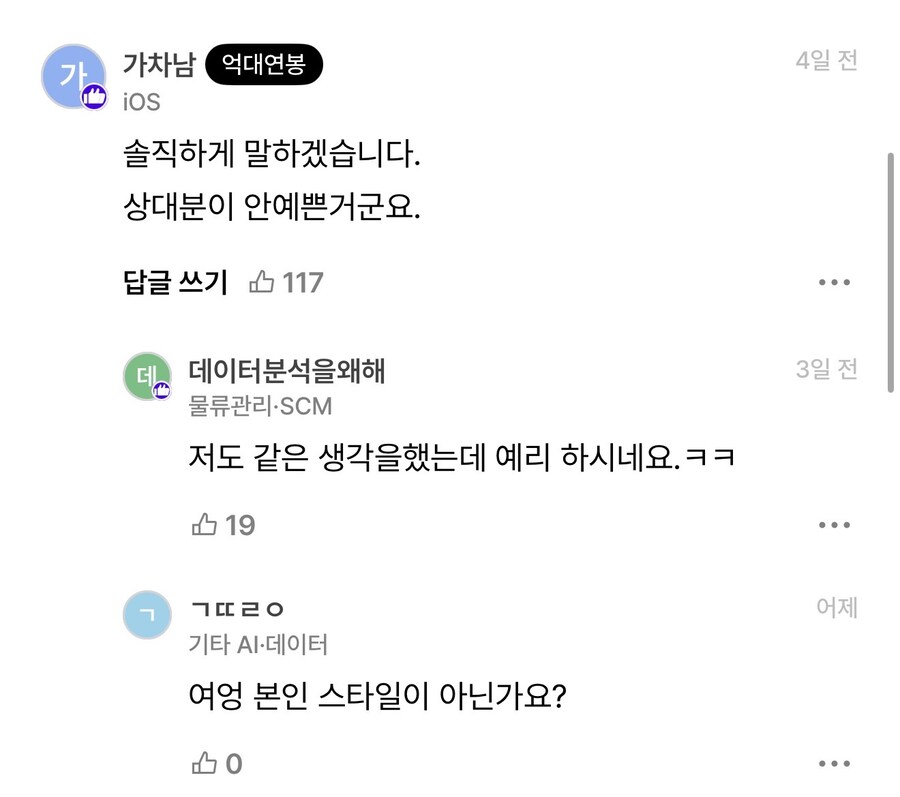Click the 데이터분석을왜해 username

pos(290,369)
